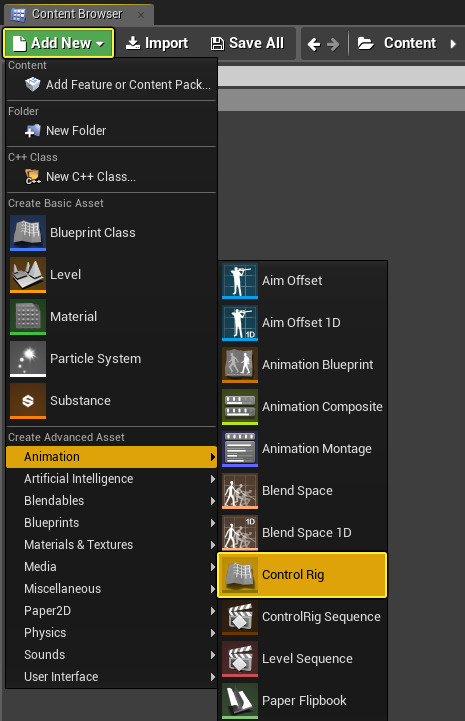Click the Substance asset icon
465x721 pixels.
[x=28, y=401]
